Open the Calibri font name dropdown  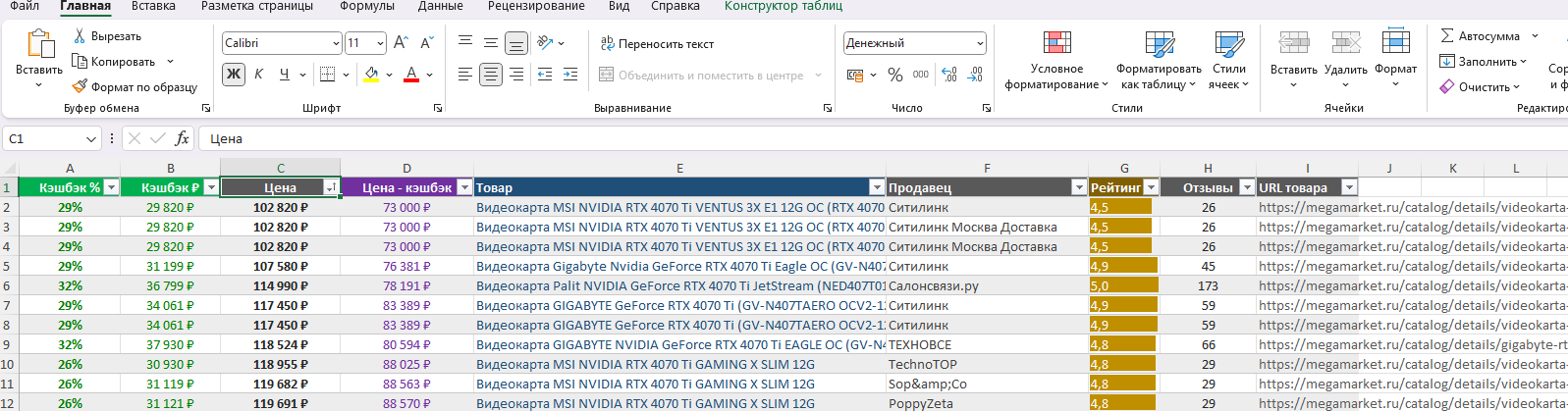[x=336, y=43]
